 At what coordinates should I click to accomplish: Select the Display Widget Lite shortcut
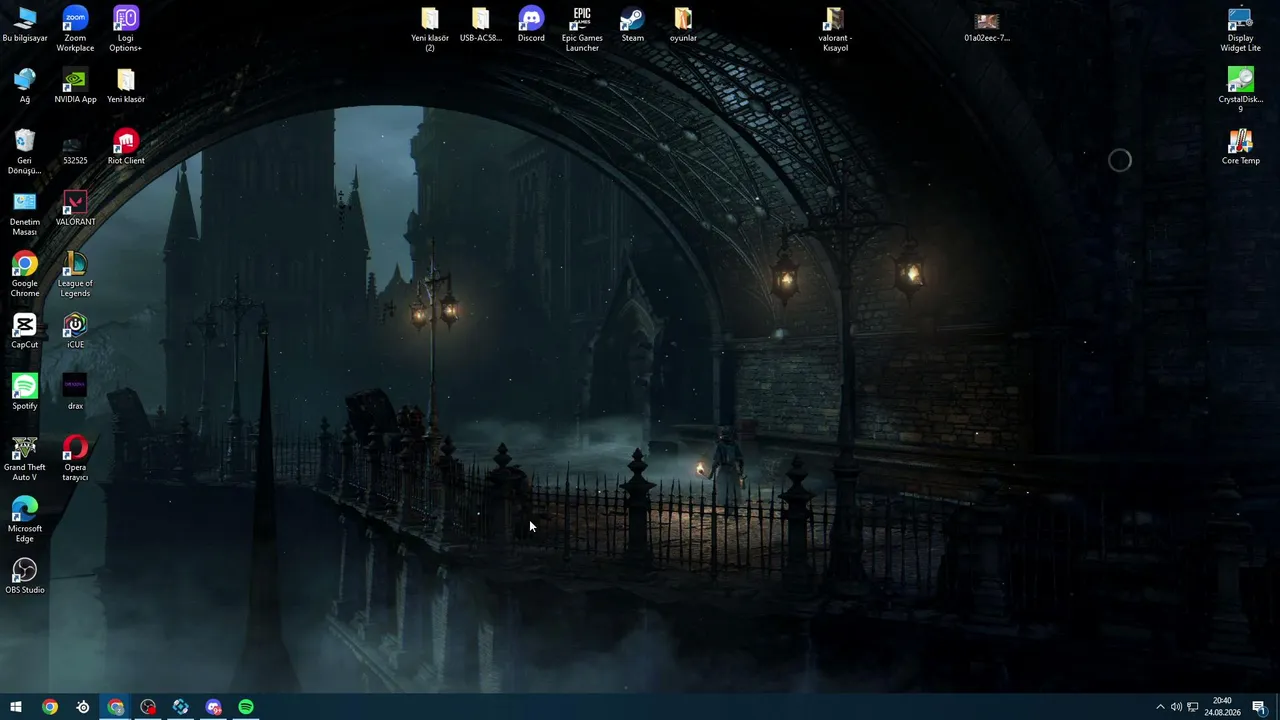(1240, 29)
